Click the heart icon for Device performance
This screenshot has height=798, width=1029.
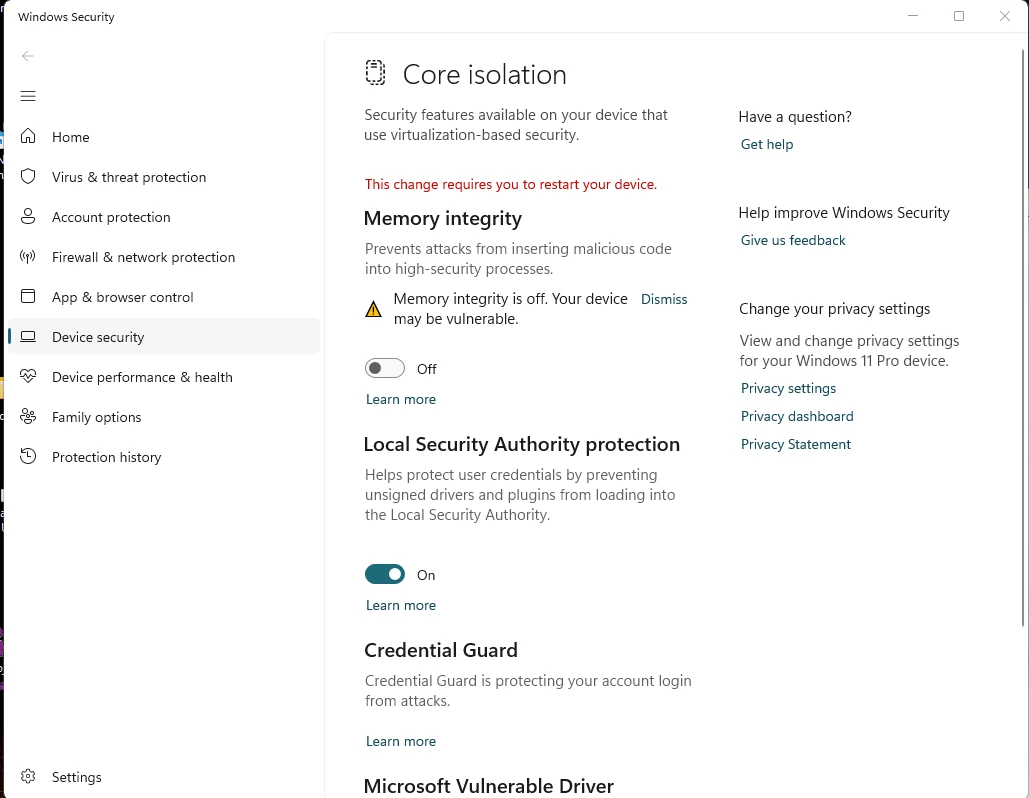(x=28, y=377)
